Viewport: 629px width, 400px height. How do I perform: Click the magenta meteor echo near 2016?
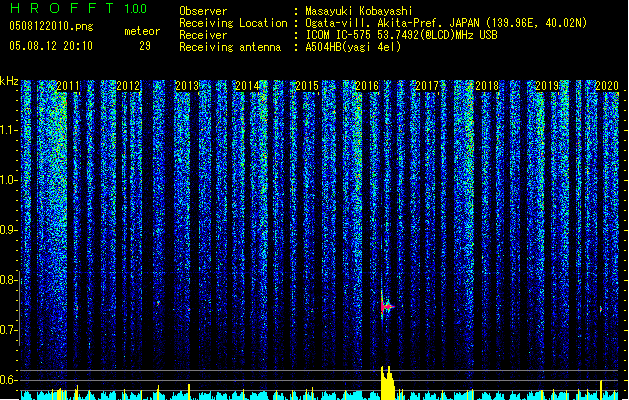387,307
